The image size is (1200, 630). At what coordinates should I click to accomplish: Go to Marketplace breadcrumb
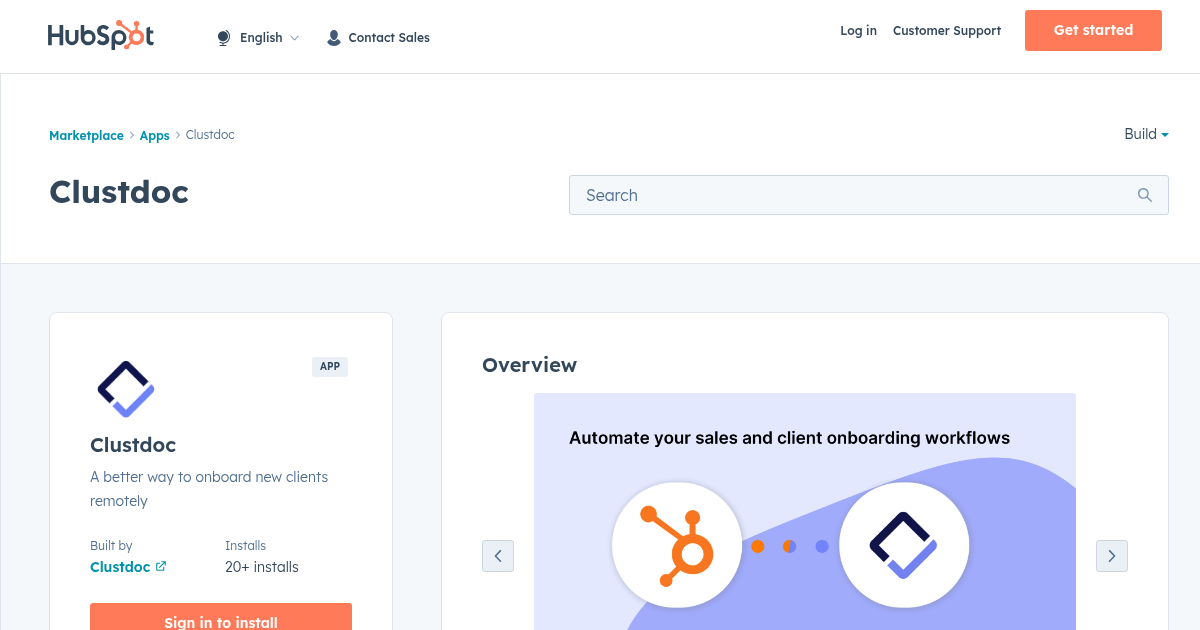coord(86,135)
